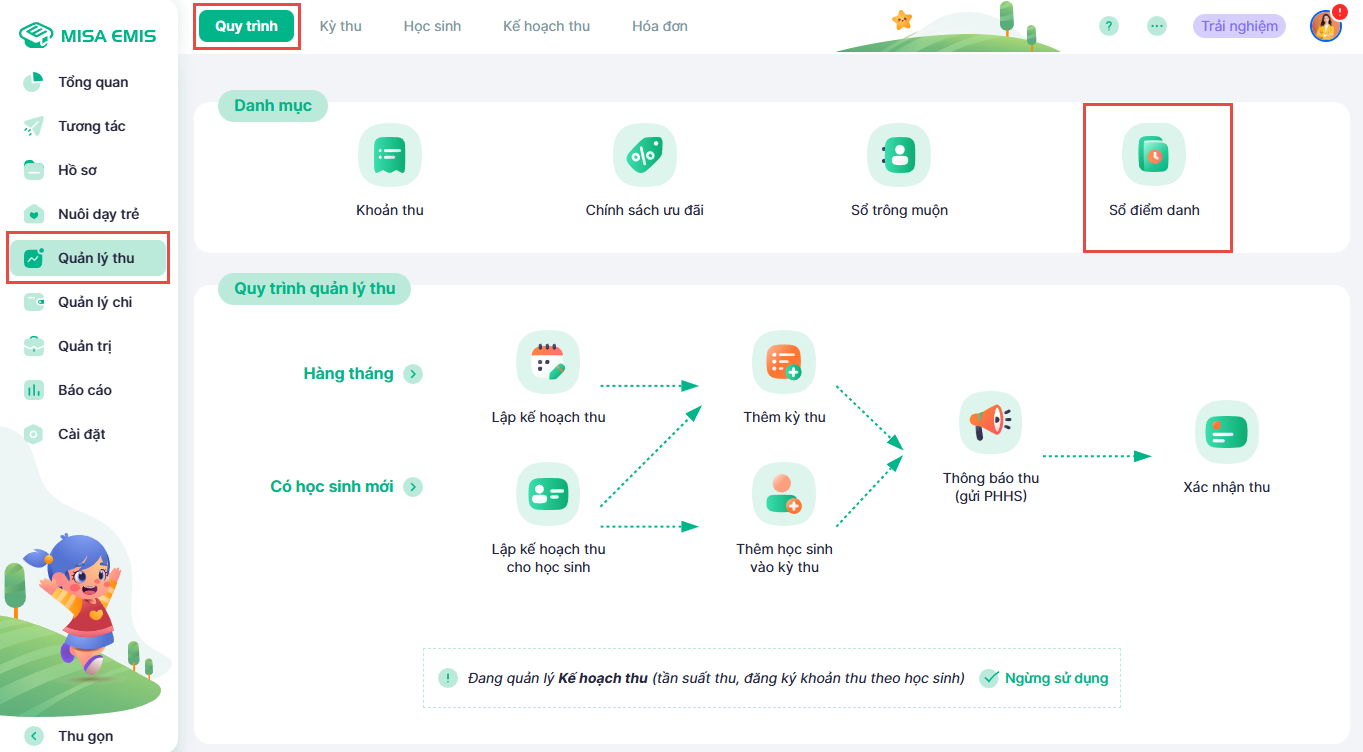This screenshot has width=1363, height=752.
Task: Switch to the Kỳ thu tab
Action: 340,26
